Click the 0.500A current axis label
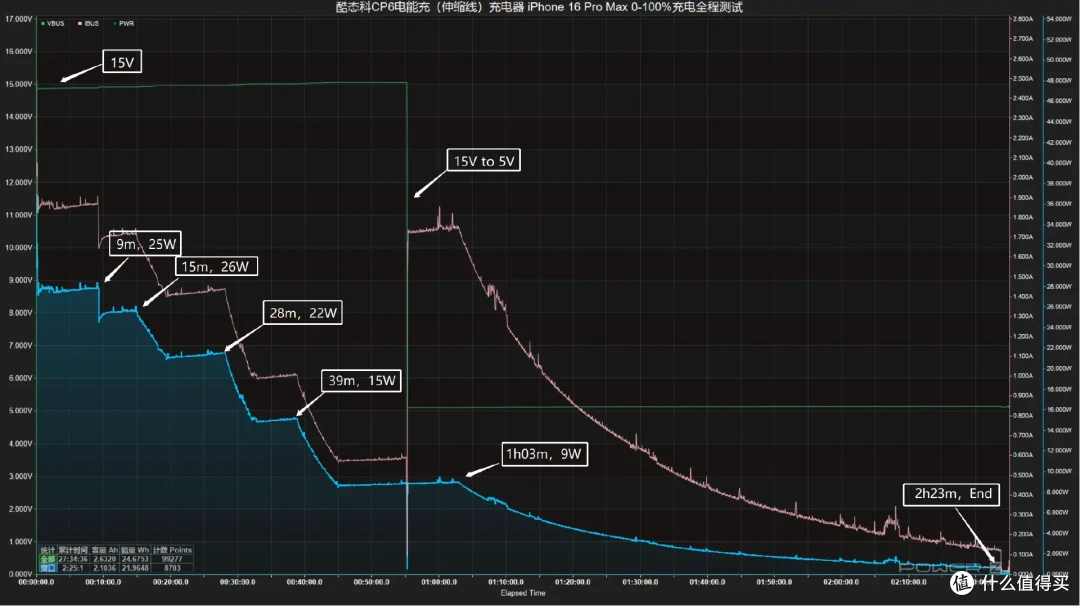1080x606 pixels. pos(1023,475)
